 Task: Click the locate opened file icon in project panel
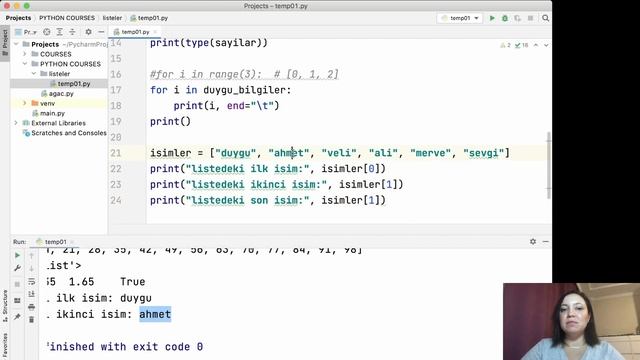(47, 32)
